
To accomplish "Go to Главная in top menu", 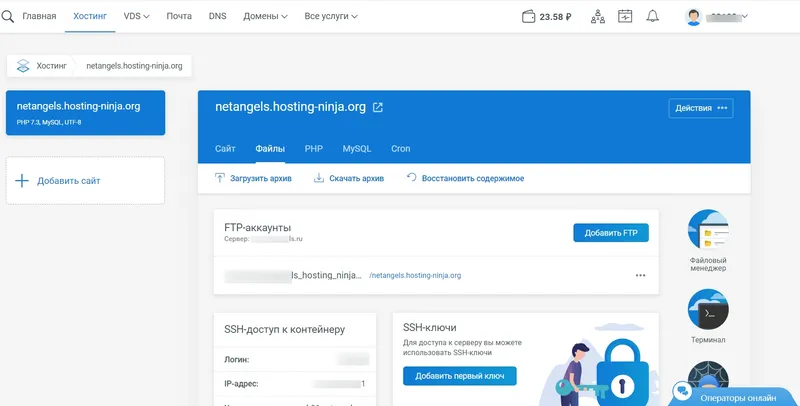I will click(39, 16).
